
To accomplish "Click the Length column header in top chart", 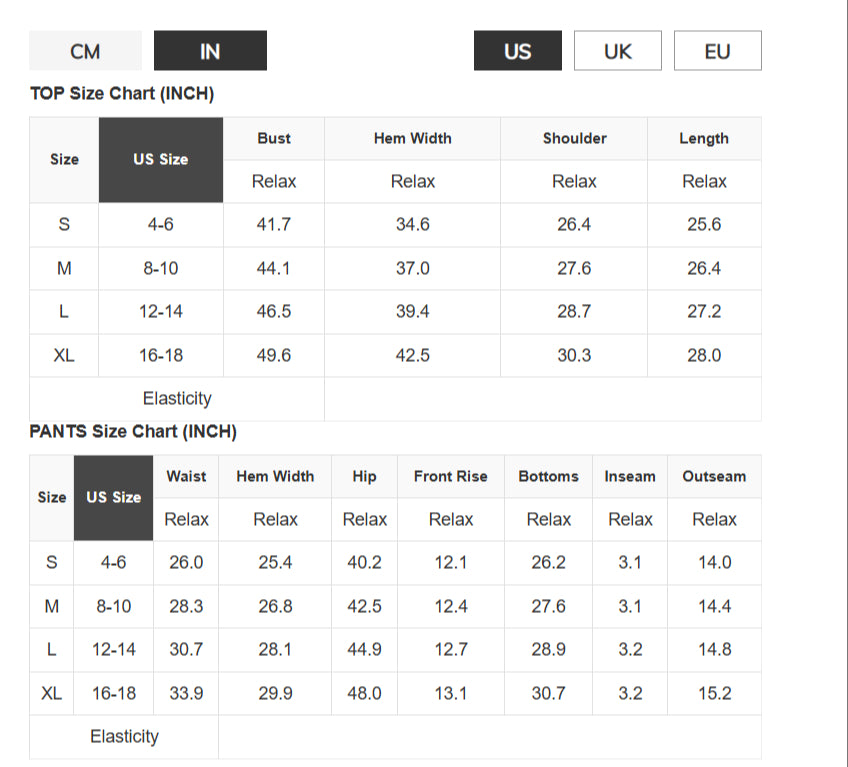I will (x=704, y=138).
